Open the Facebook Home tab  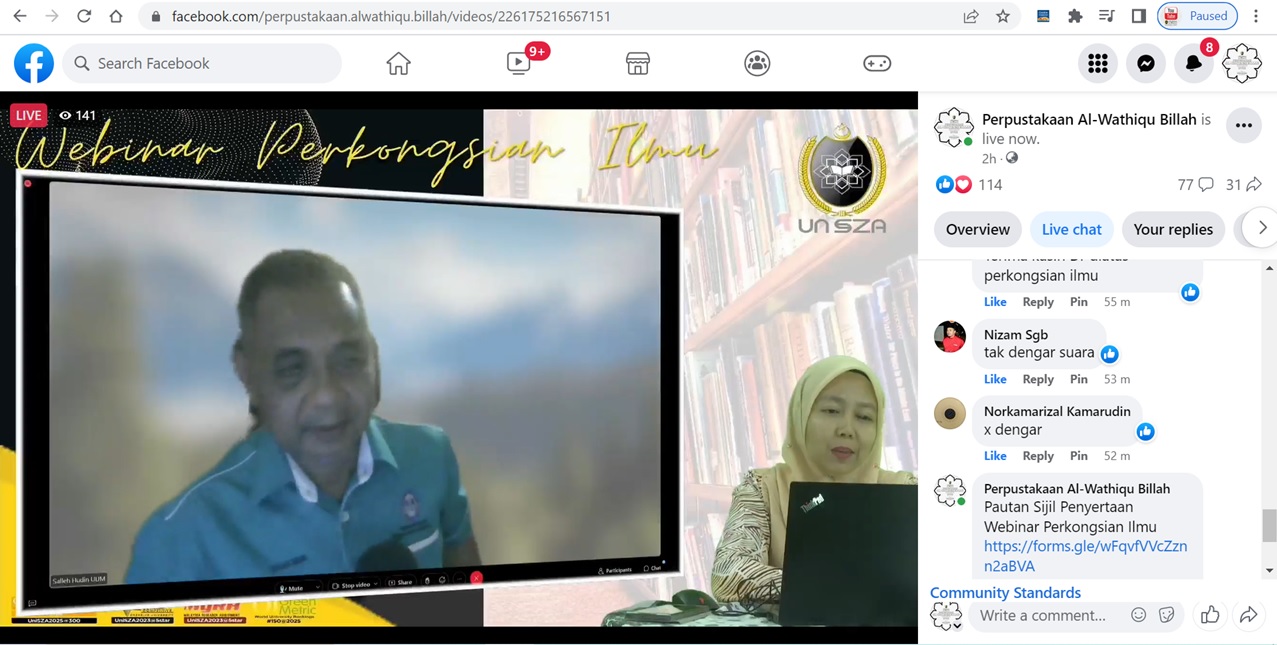(398, 63)
